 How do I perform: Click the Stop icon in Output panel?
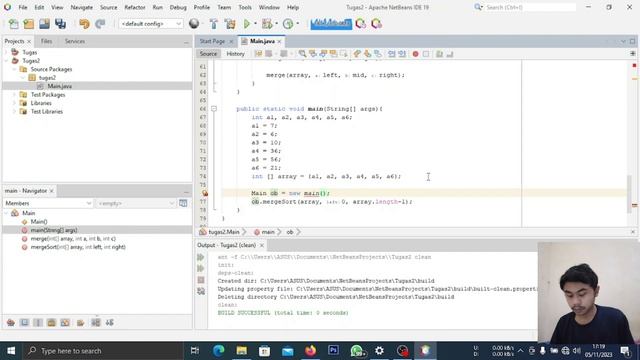pyautogui.click(x=201, y=280)
